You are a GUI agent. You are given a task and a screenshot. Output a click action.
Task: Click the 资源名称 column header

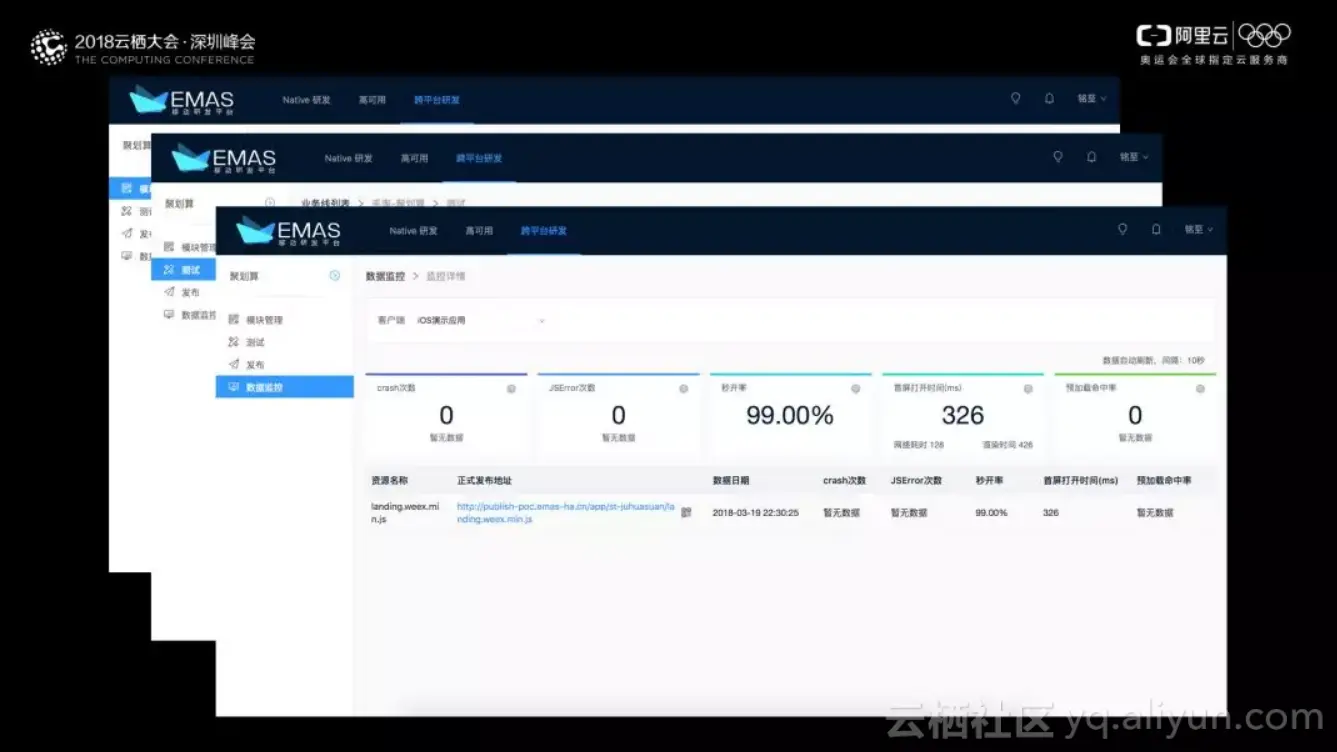[389, 481]
